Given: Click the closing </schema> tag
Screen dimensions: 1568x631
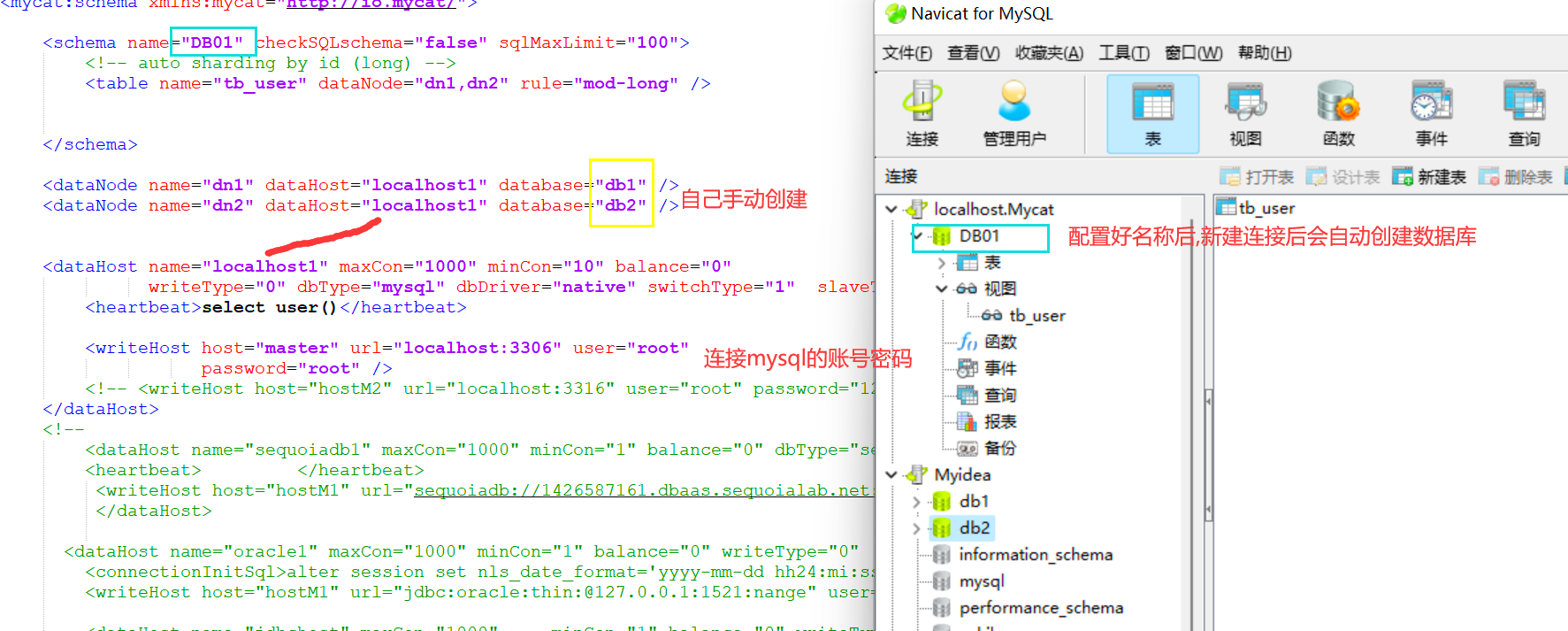Looking at the screenshot, I should point(90,144).
